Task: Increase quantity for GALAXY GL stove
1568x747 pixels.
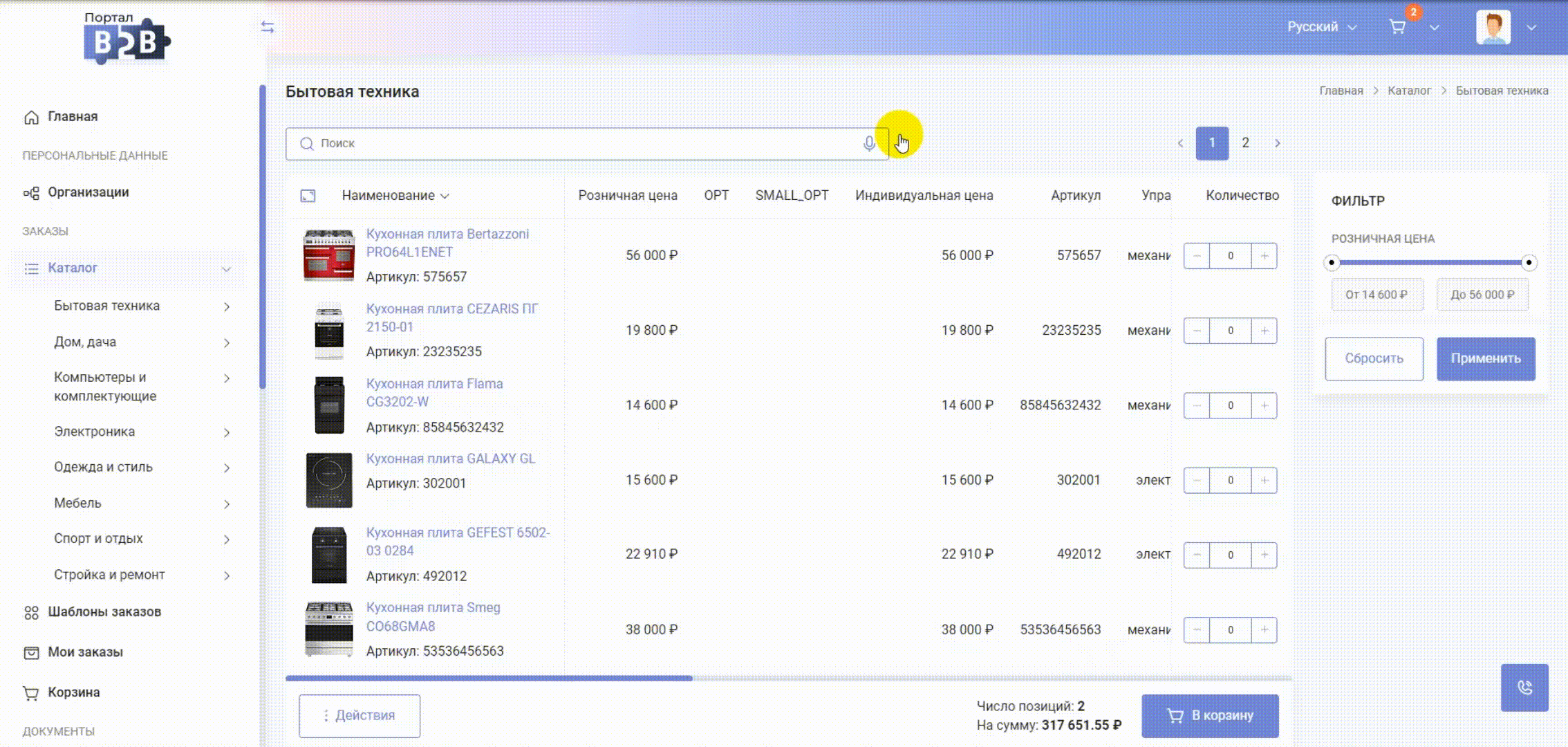Action: 1264,480
